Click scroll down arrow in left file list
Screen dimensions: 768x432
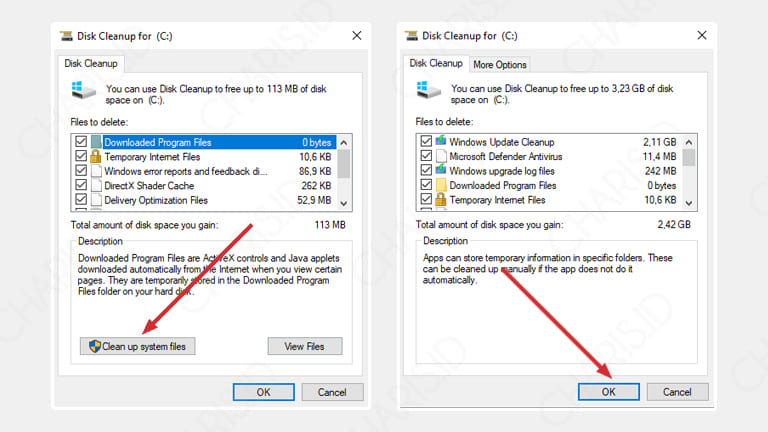coord(344,203)
